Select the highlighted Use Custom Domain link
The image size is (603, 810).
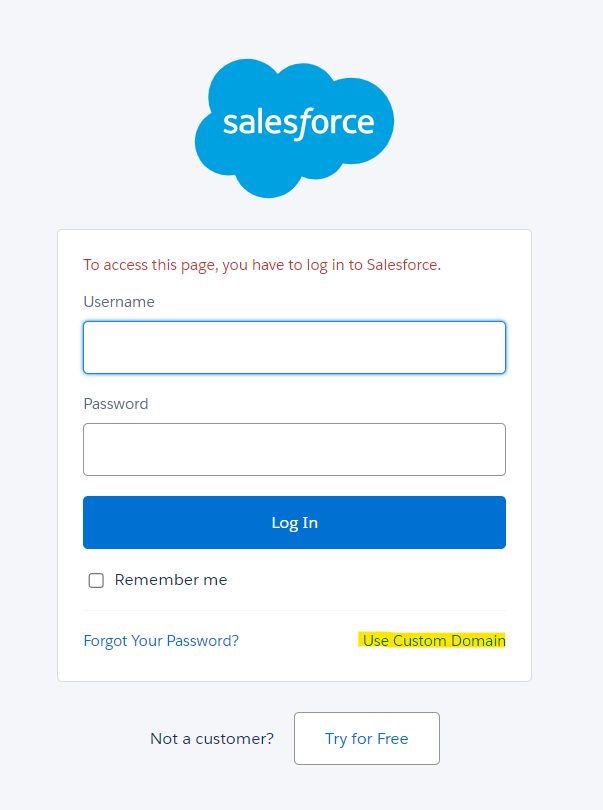[x=433, y=641]
